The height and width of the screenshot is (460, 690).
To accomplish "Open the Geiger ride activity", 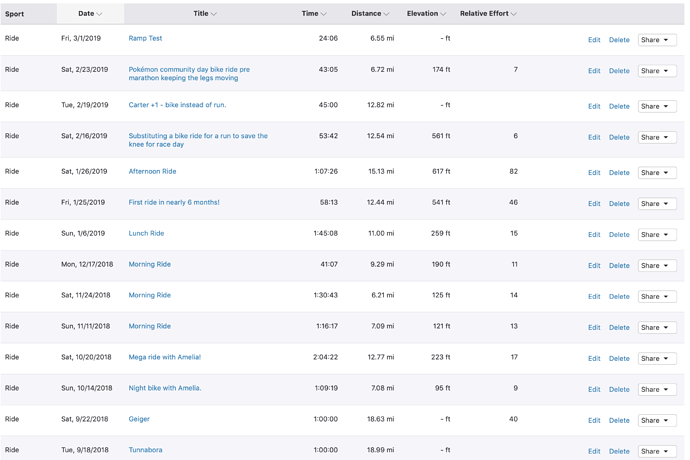I will [x=139, y=419].
